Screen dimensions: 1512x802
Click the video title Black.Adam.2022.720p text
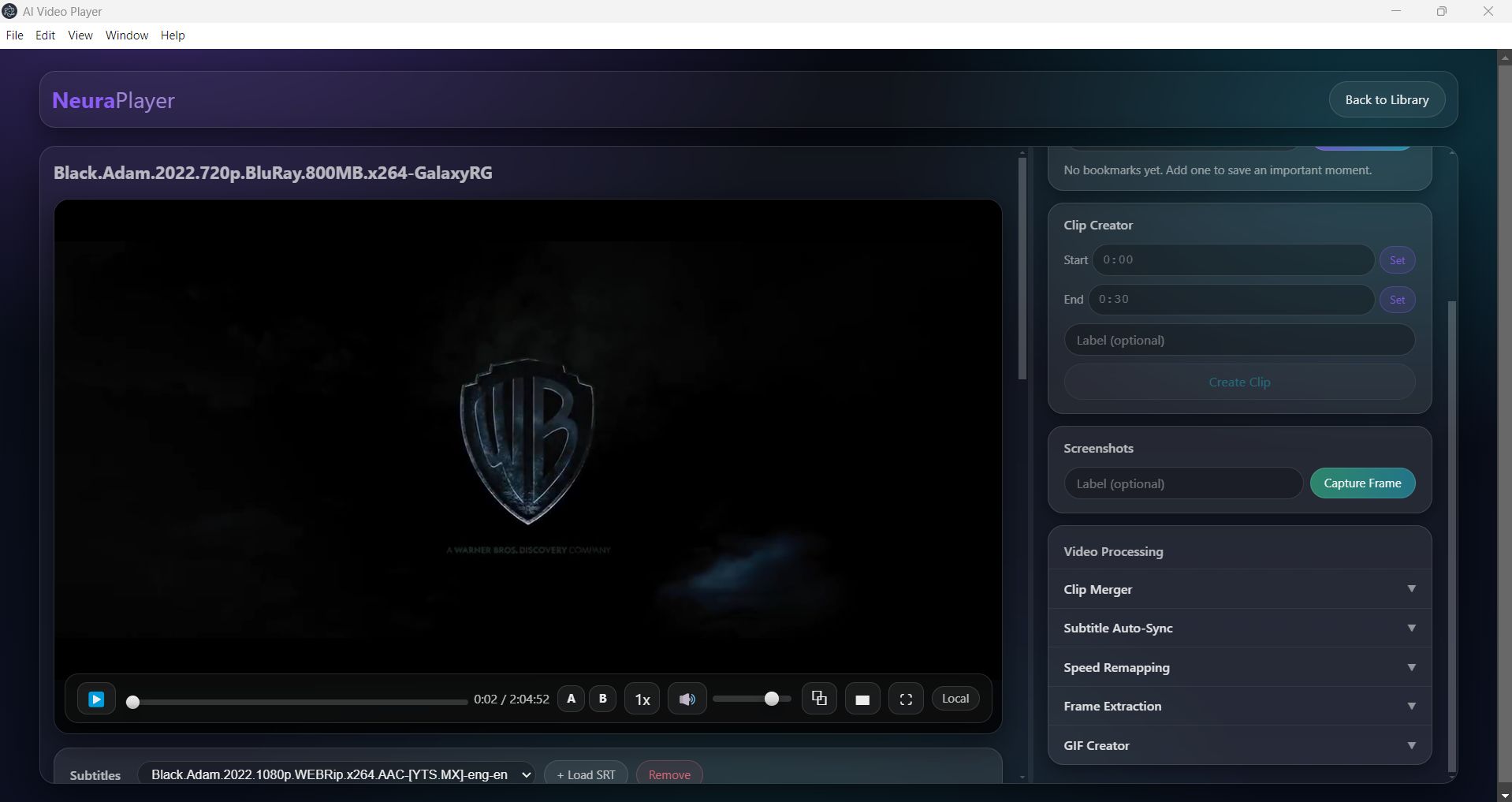pos(273,173)
